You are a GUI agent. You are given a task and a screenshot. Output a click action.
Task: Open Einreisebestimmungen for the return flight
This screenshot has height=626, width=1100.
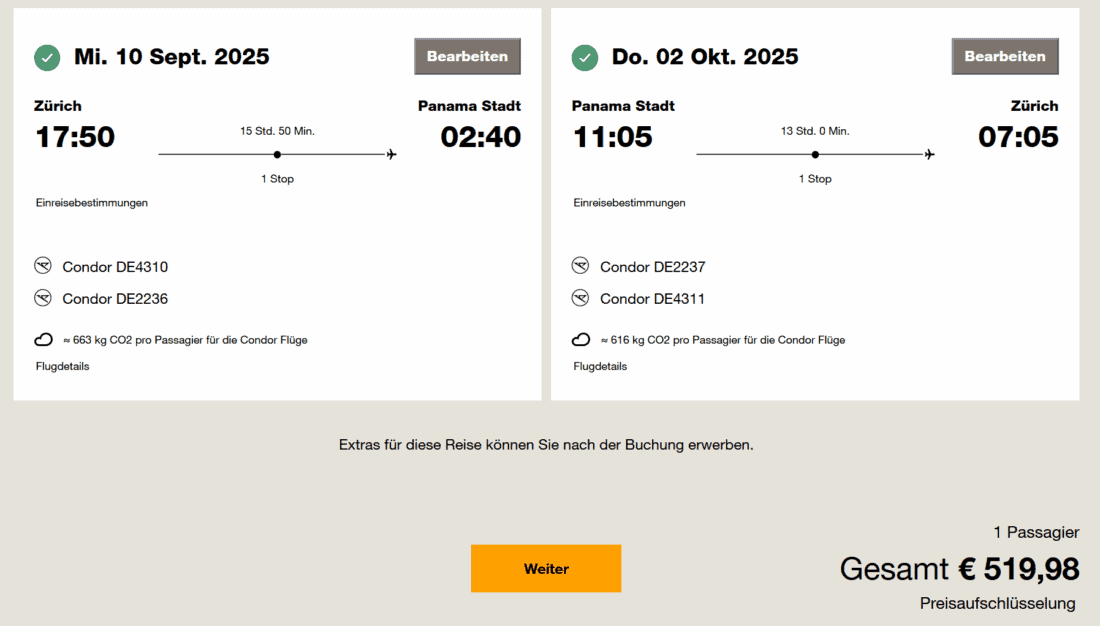click(x=629, y=203)
